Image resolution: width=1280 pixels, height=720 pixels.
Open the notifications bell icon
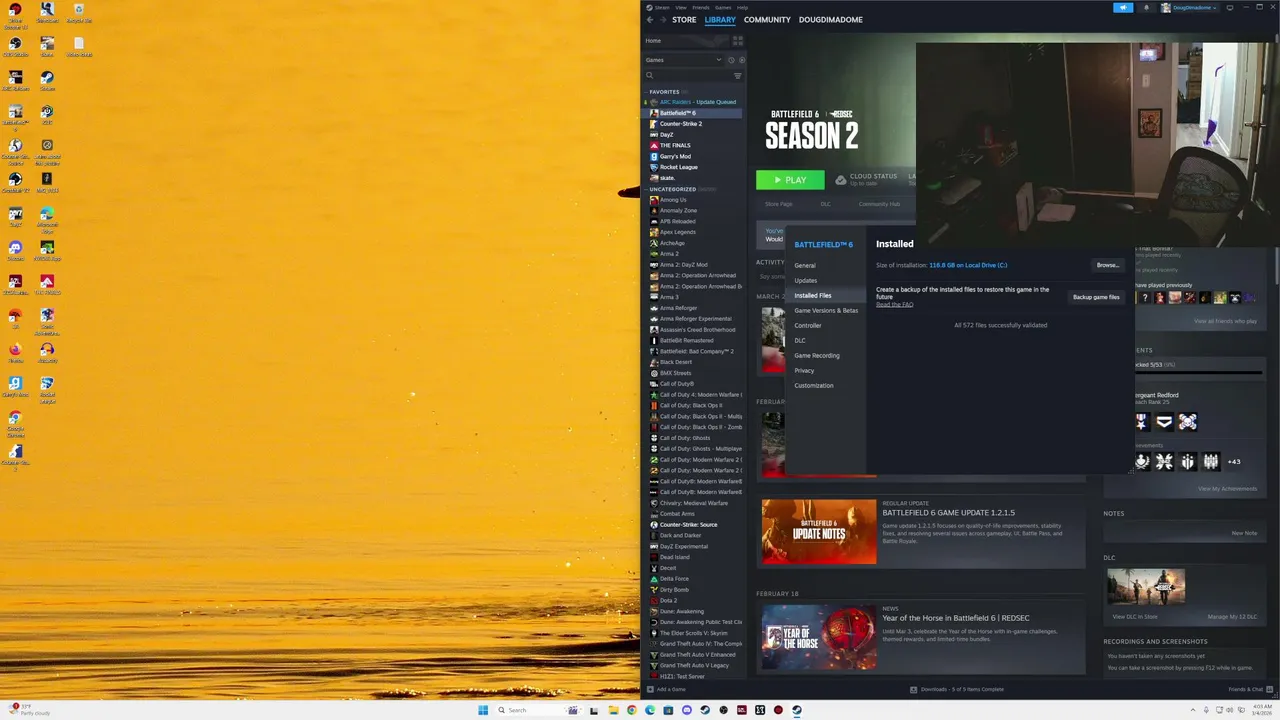[x=1146, y=7]
